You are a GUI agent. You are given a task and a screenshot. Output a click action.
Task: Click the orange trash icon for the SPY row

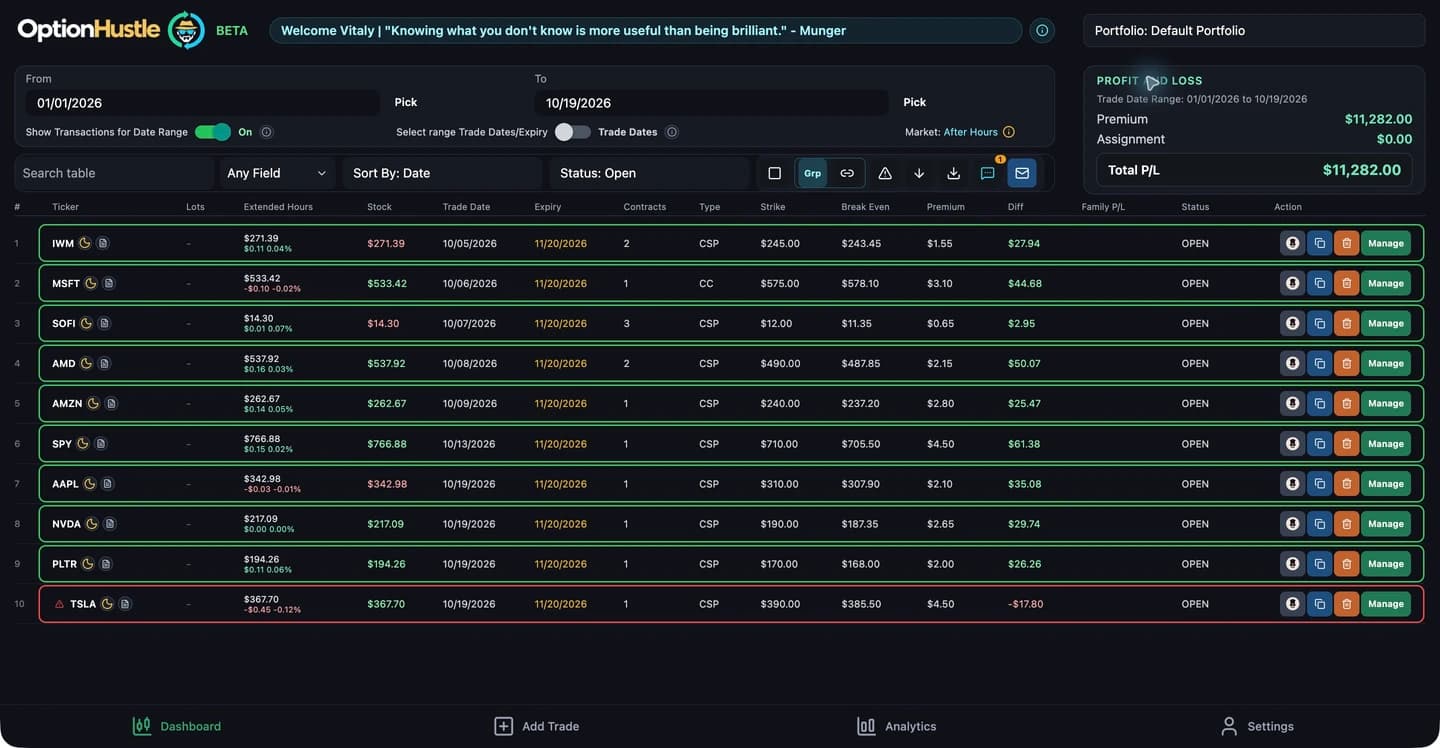point(1347,444)
